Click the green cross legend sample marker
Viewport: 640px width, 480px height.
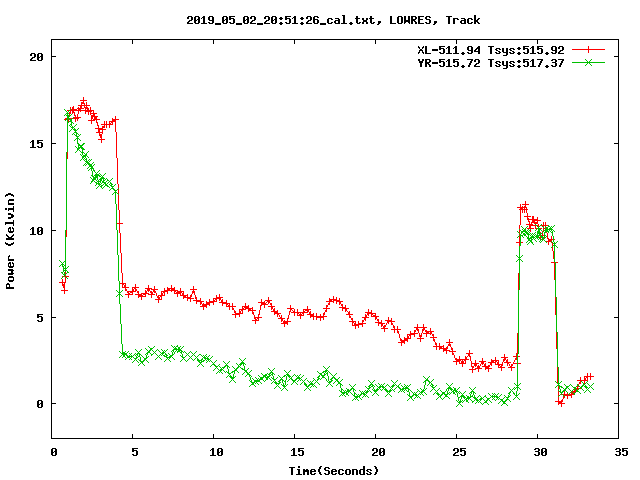coord(588,62)
